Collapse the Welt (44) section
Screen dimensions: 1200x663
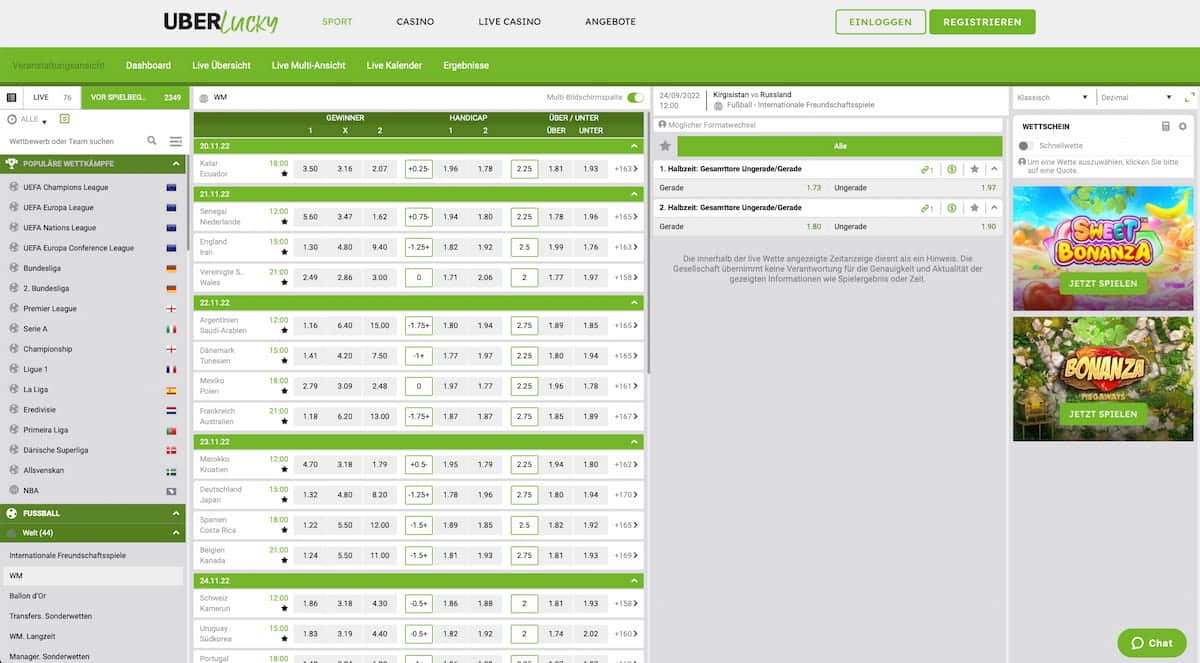click(x=176, y=533)
